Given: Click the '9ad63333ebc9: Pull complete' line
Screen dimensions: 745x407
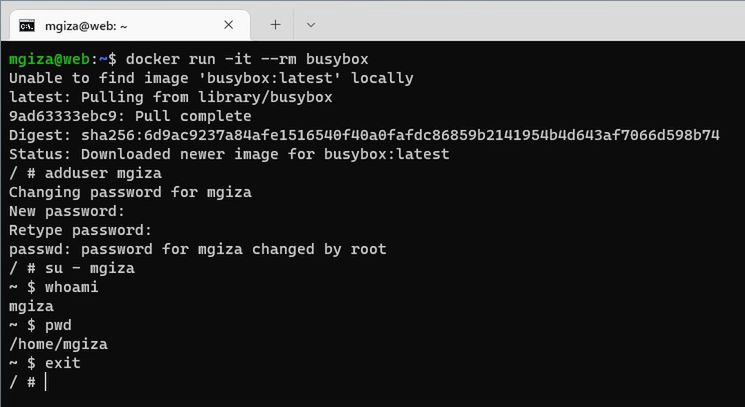Looking at the screenshot, I should point(130,116).
